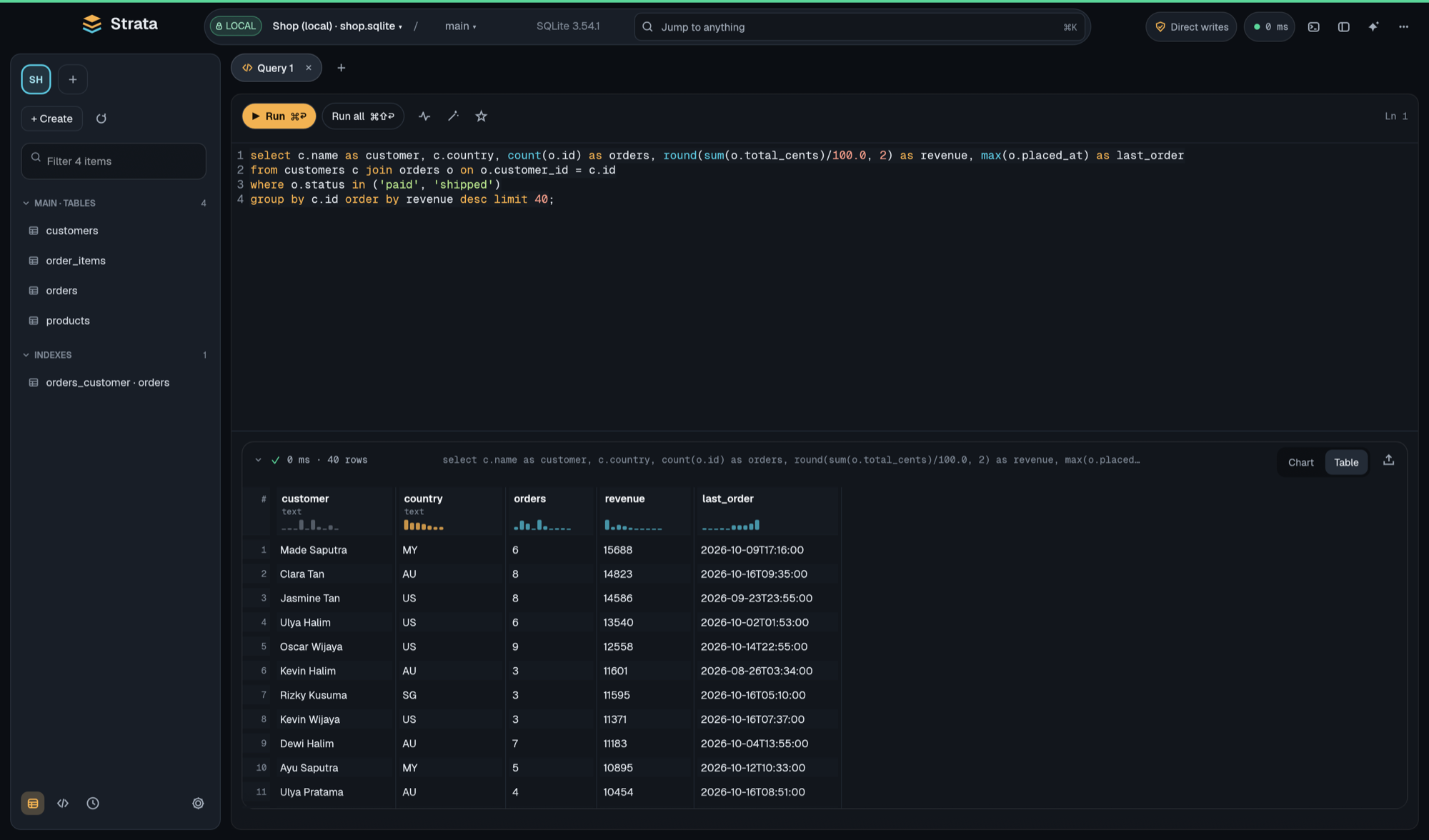
Task: Open the queries code icon in sidebar footer
Action: tap(63, 803)
